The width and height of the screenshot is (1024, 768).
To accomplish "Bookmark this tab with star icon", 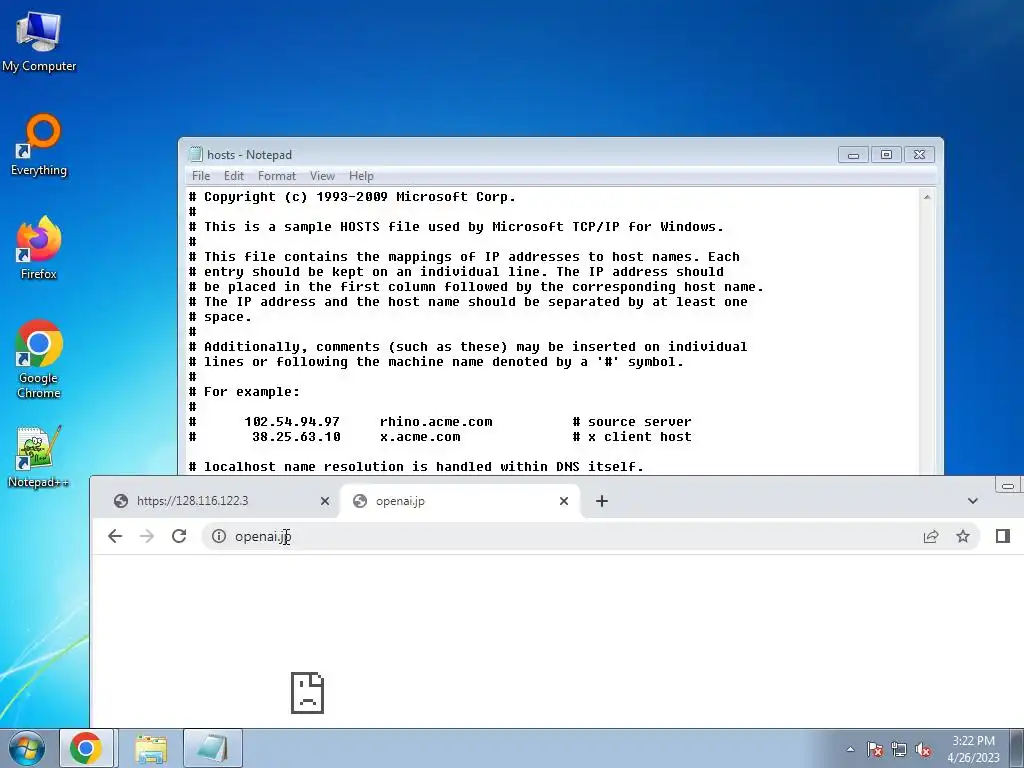I will click(963, 536).
